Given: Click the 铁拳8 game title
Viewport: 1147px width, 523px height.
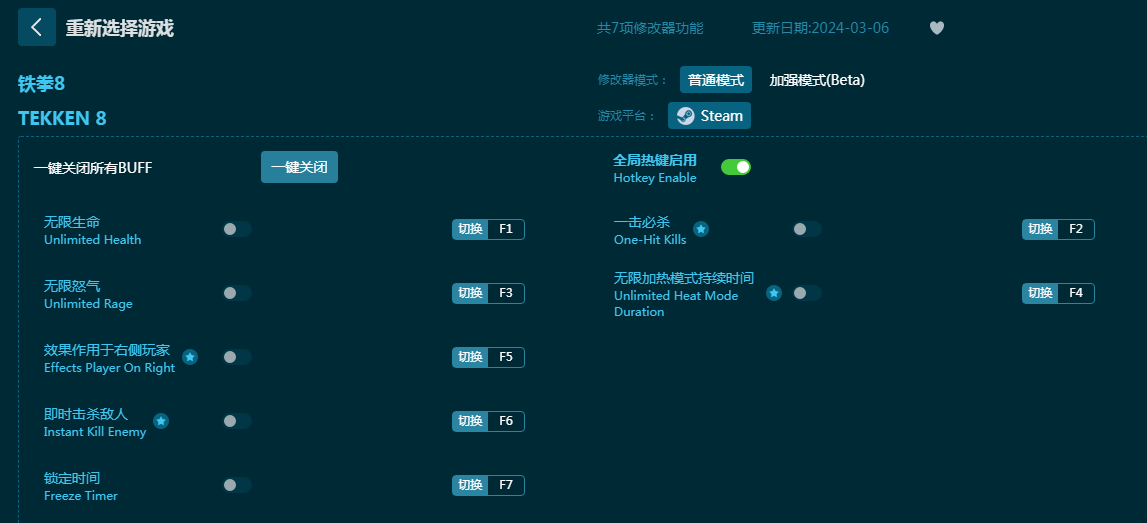Looking at the screenshot, I should pos(42,83).
